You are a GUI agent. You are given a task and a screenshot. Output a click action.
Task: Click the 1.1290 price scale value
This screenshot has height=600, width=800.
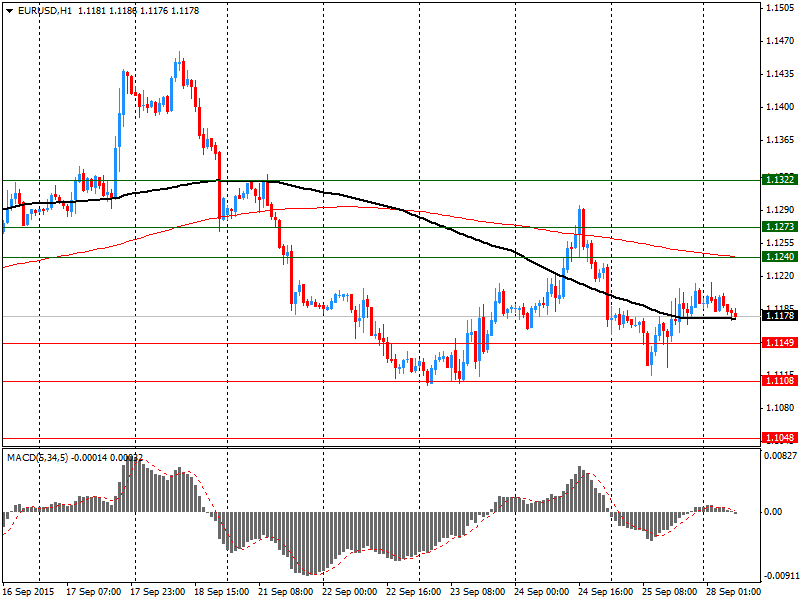780,210
